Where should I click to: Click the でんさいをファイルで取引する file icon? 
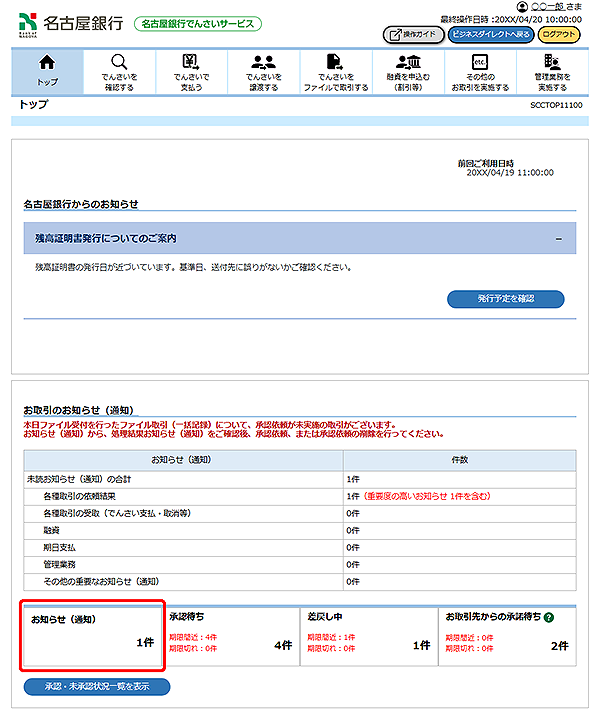pos(335,63)
